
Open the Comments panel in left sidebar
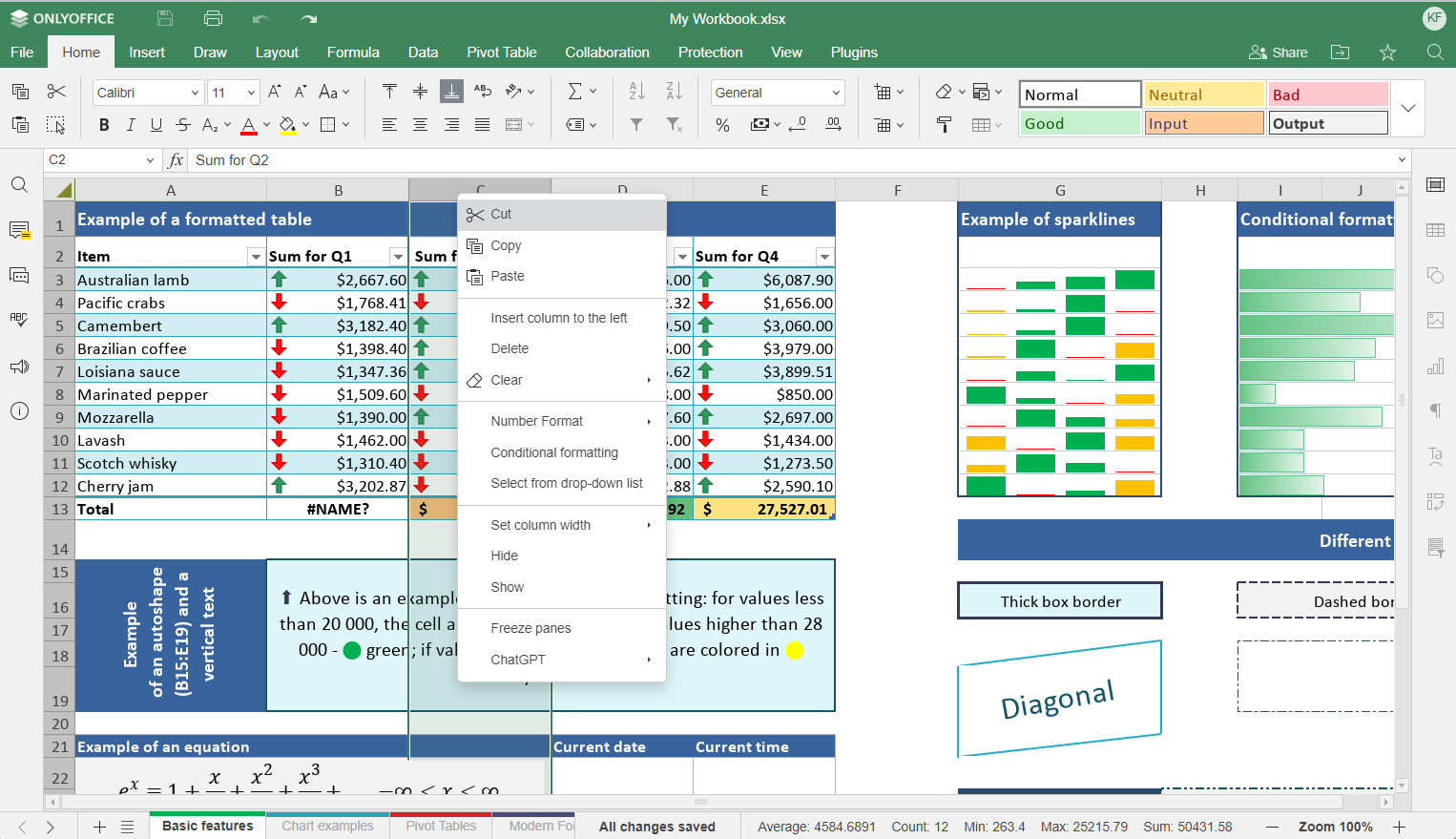(19, 230)
